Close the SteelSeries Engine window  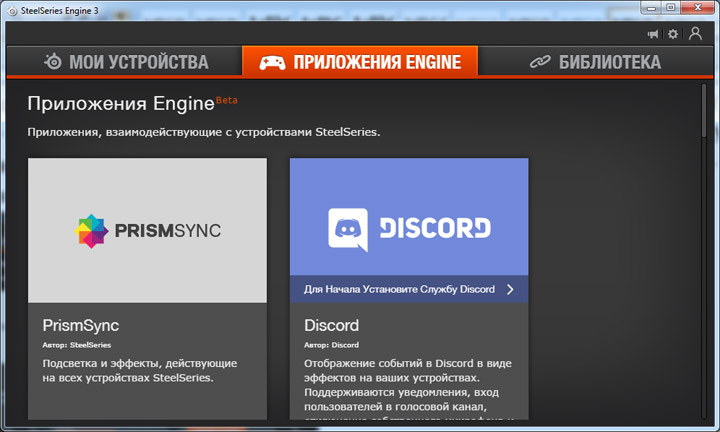698,8
